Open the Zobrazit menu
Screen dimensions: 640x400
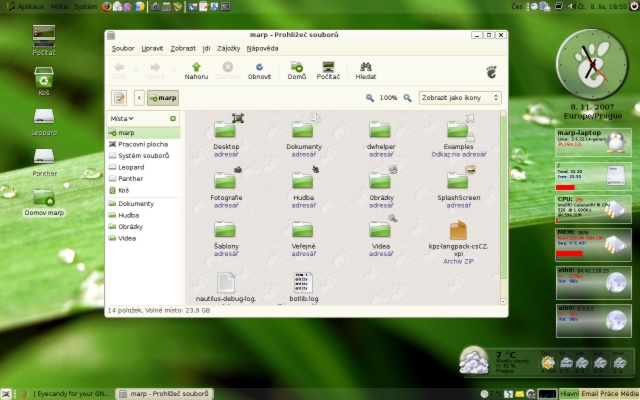click(183, 48)
